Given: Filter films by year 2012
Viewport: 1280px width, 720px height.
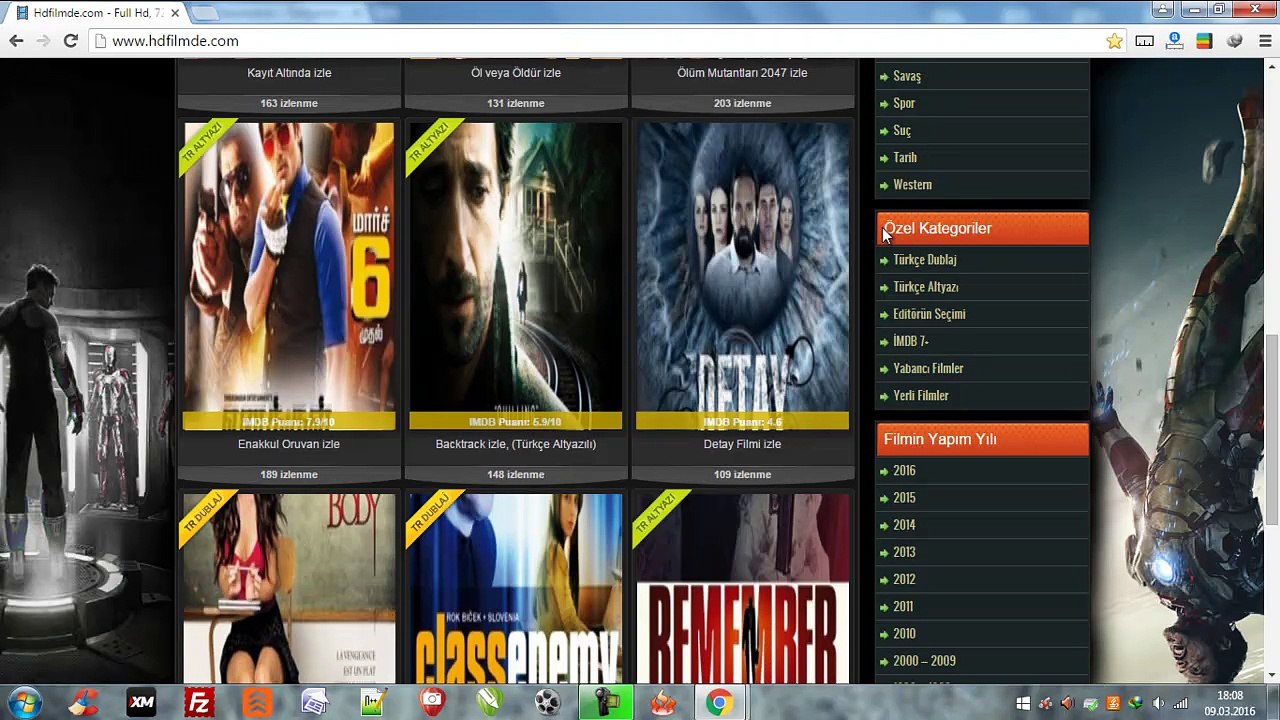Looking at the screenshot, I should click(904, 579).
